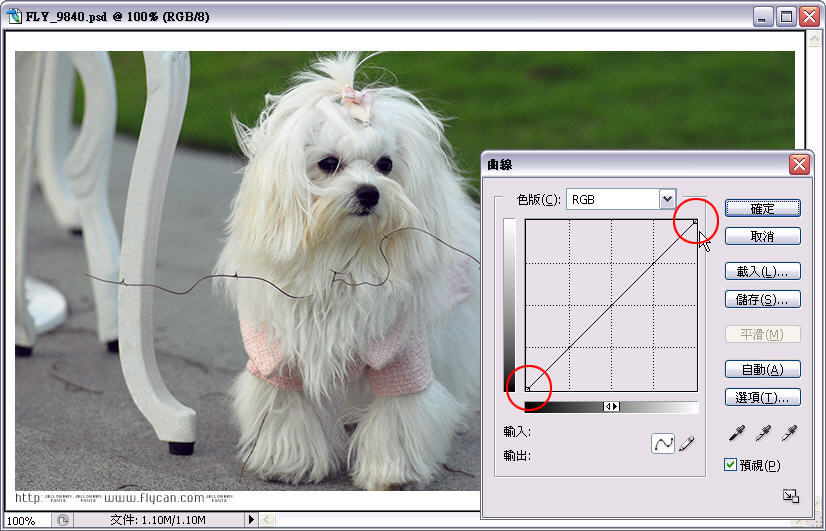This screenshot has width=826, height=531.
Task: Click the document status preview icon
Action: pyautogui.click(x=63, y=520)
